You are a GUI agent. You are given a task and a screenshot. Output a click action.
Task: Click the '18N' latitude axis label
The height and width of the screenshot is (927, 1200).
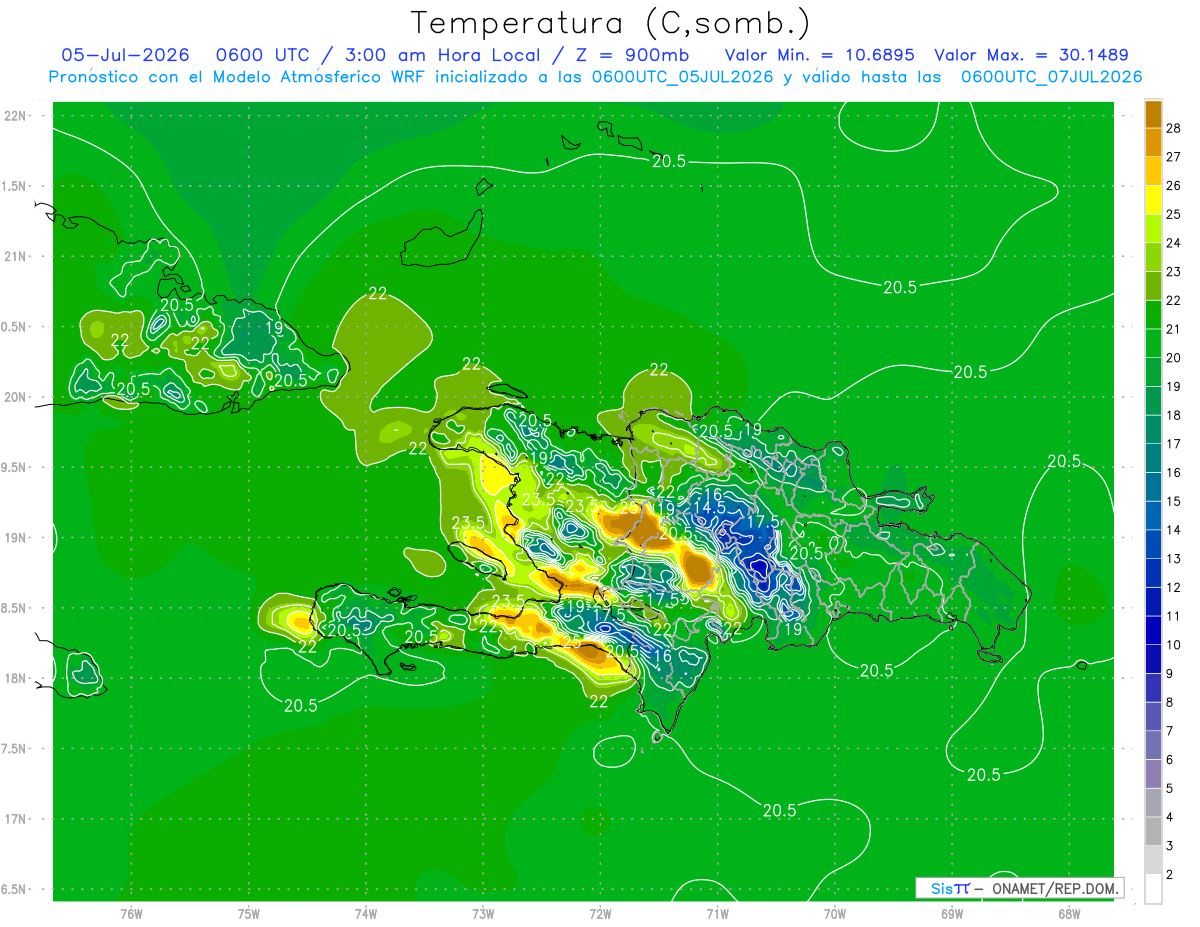coord(16,679)
